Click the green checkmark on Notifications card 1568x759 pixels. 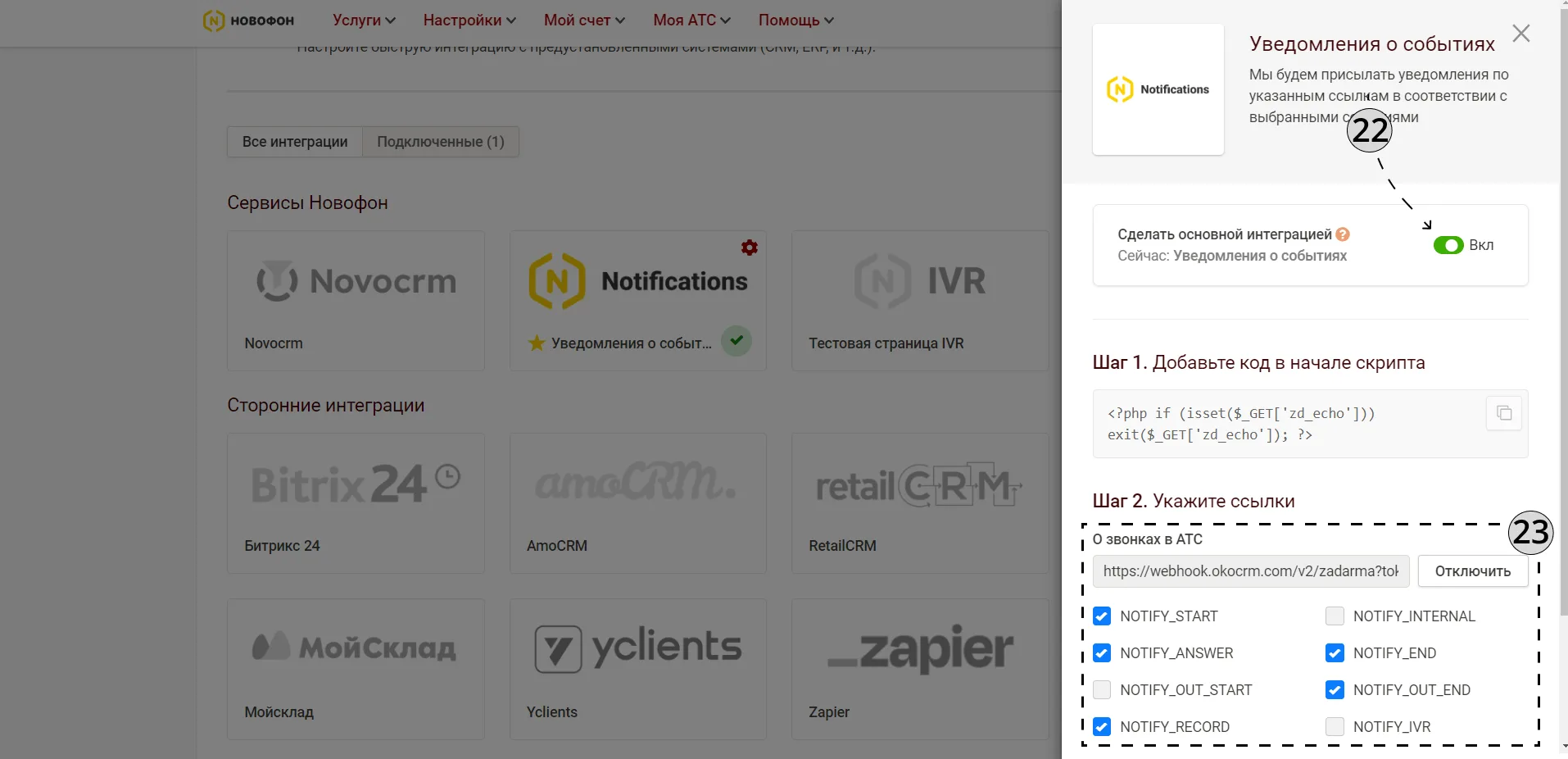point(736,340)
